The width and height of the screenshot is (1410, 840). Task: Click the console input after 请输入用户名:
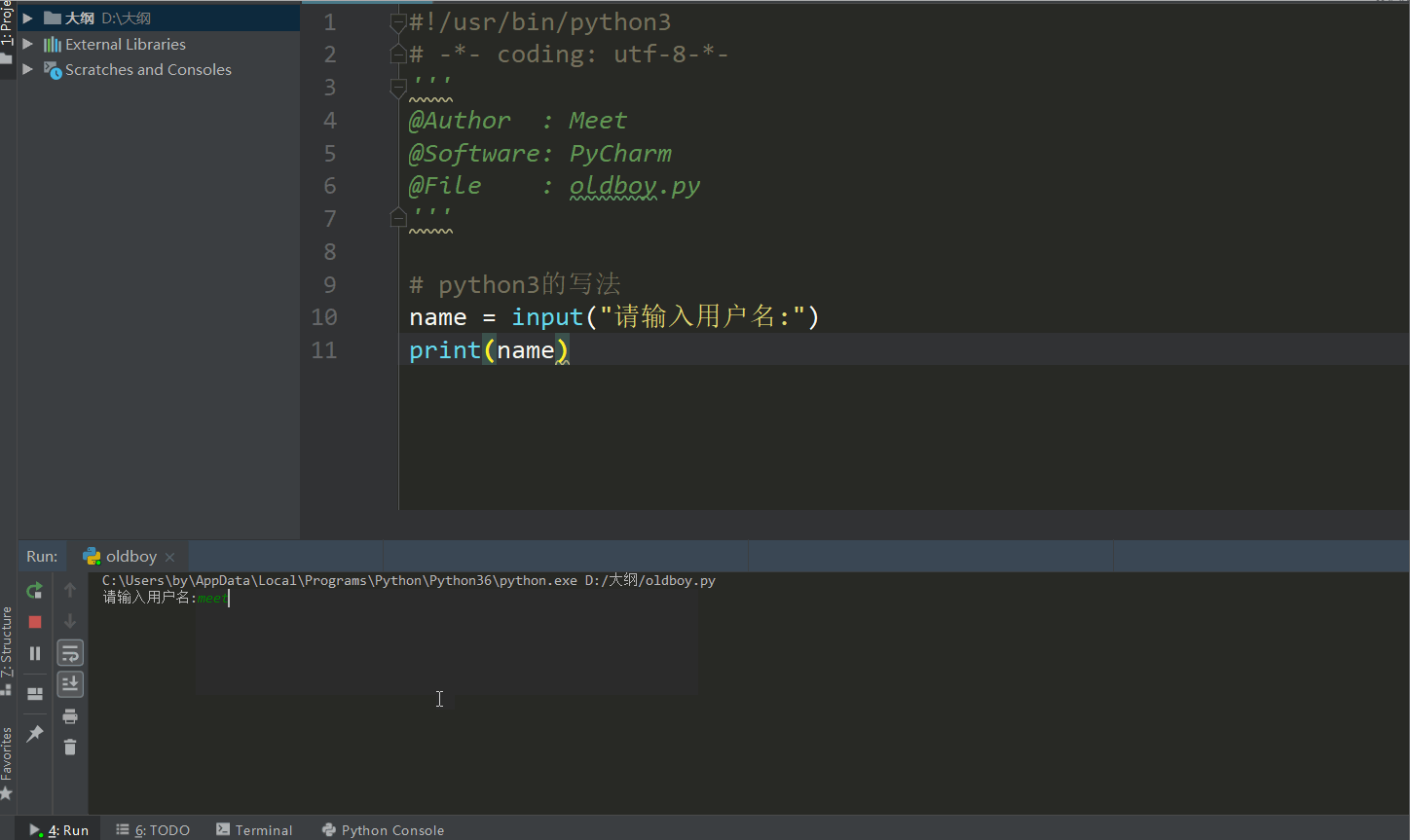pyautogui.click(x=213, y=598)
